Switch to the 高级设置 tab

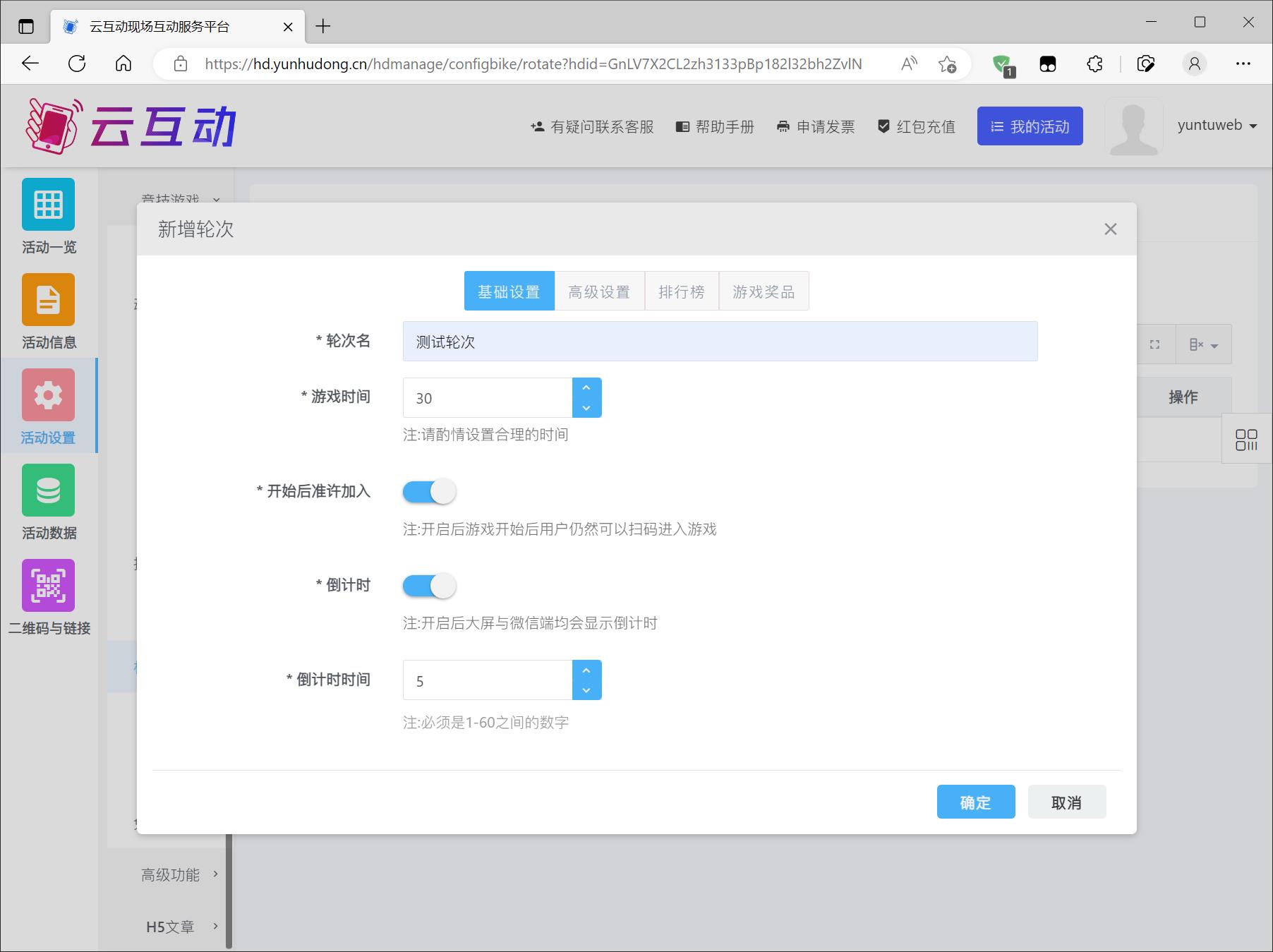pos(599,291)
